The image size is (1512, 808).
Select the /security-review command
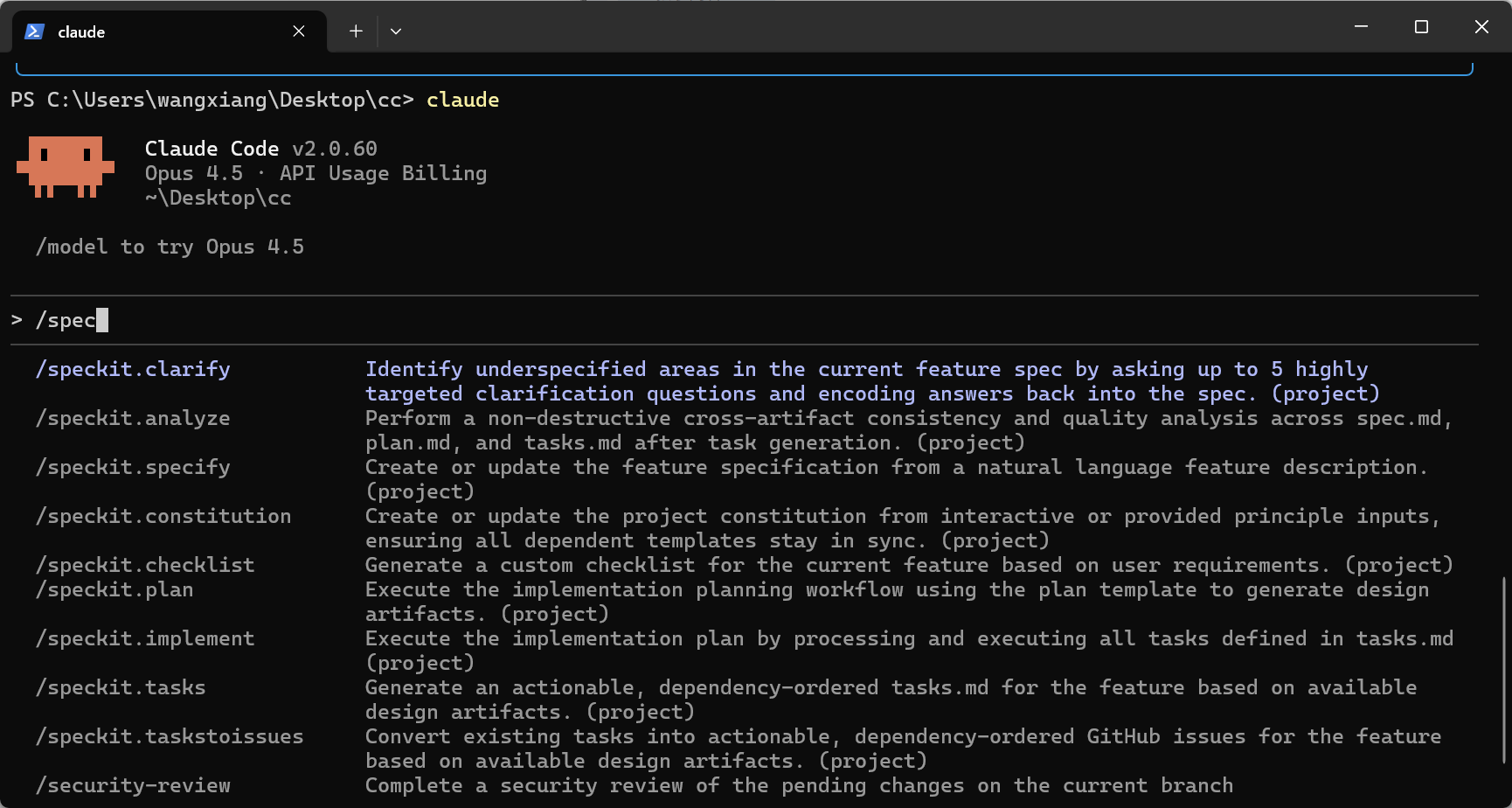pos(133,785)
